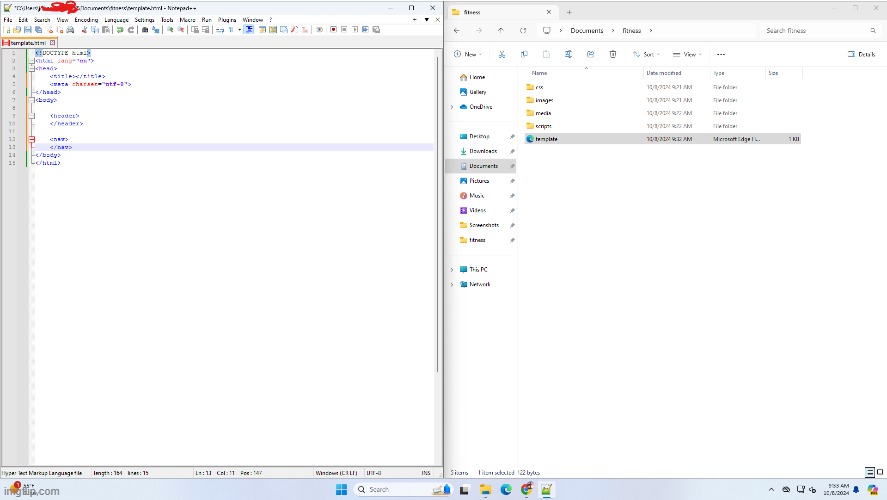The image size is (887, 500).
Task: Click Windows (CR LF) in status bar
Action: (x=336, y=473)
